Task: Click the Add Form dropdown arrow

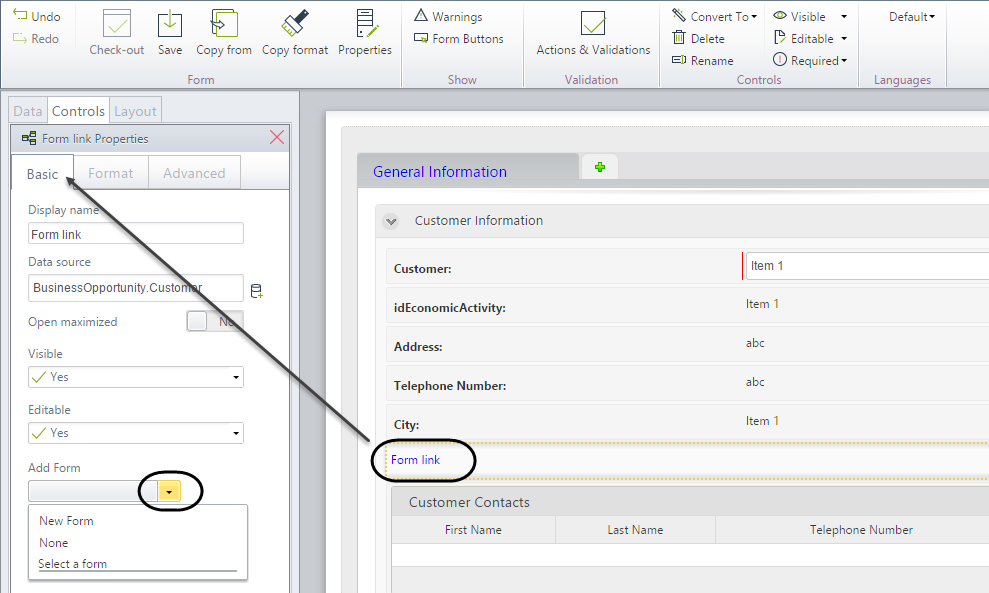Action: (169, 491)
